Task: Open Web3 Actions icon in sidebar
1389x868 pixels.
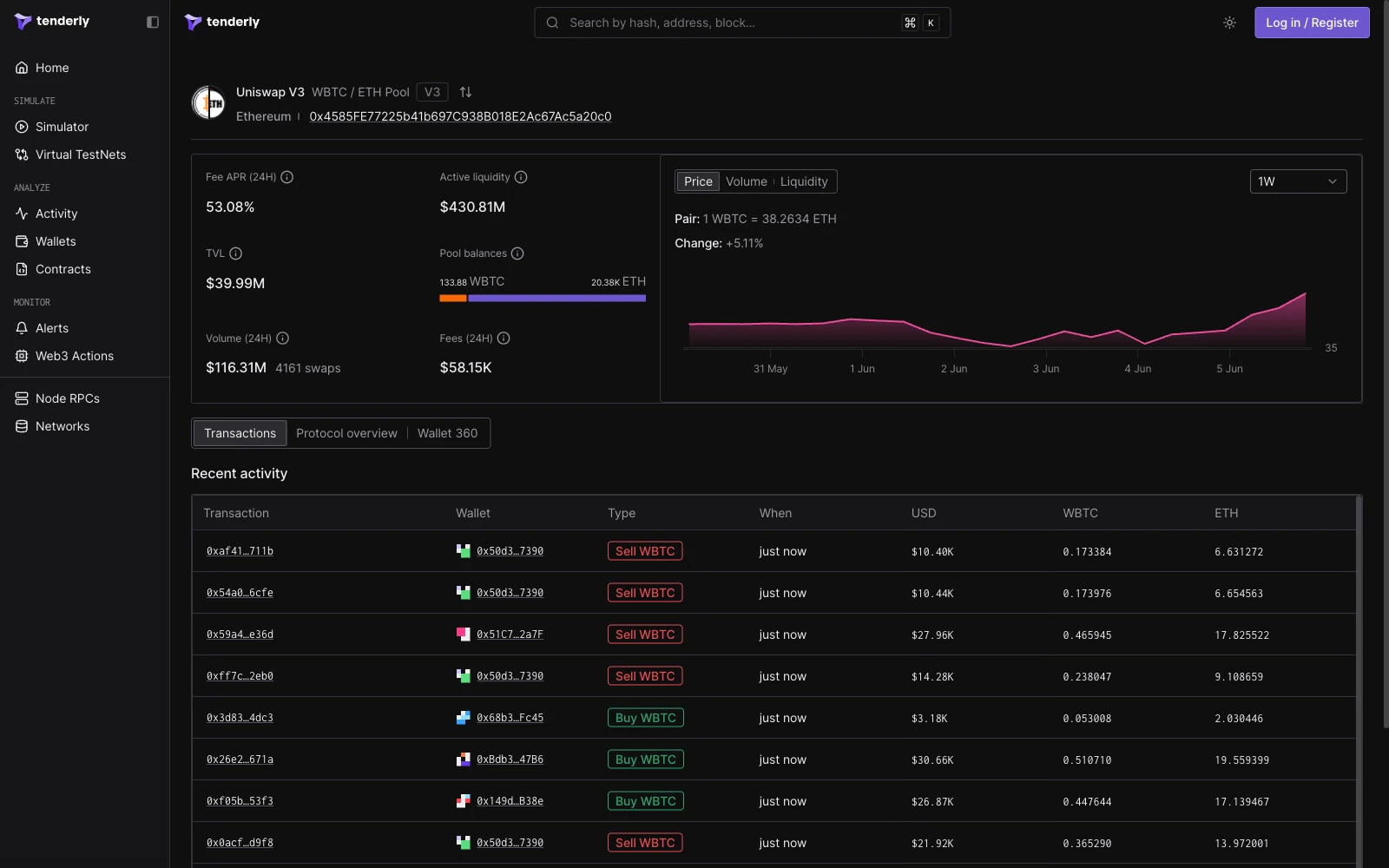Action: click(x=22, y=356)
